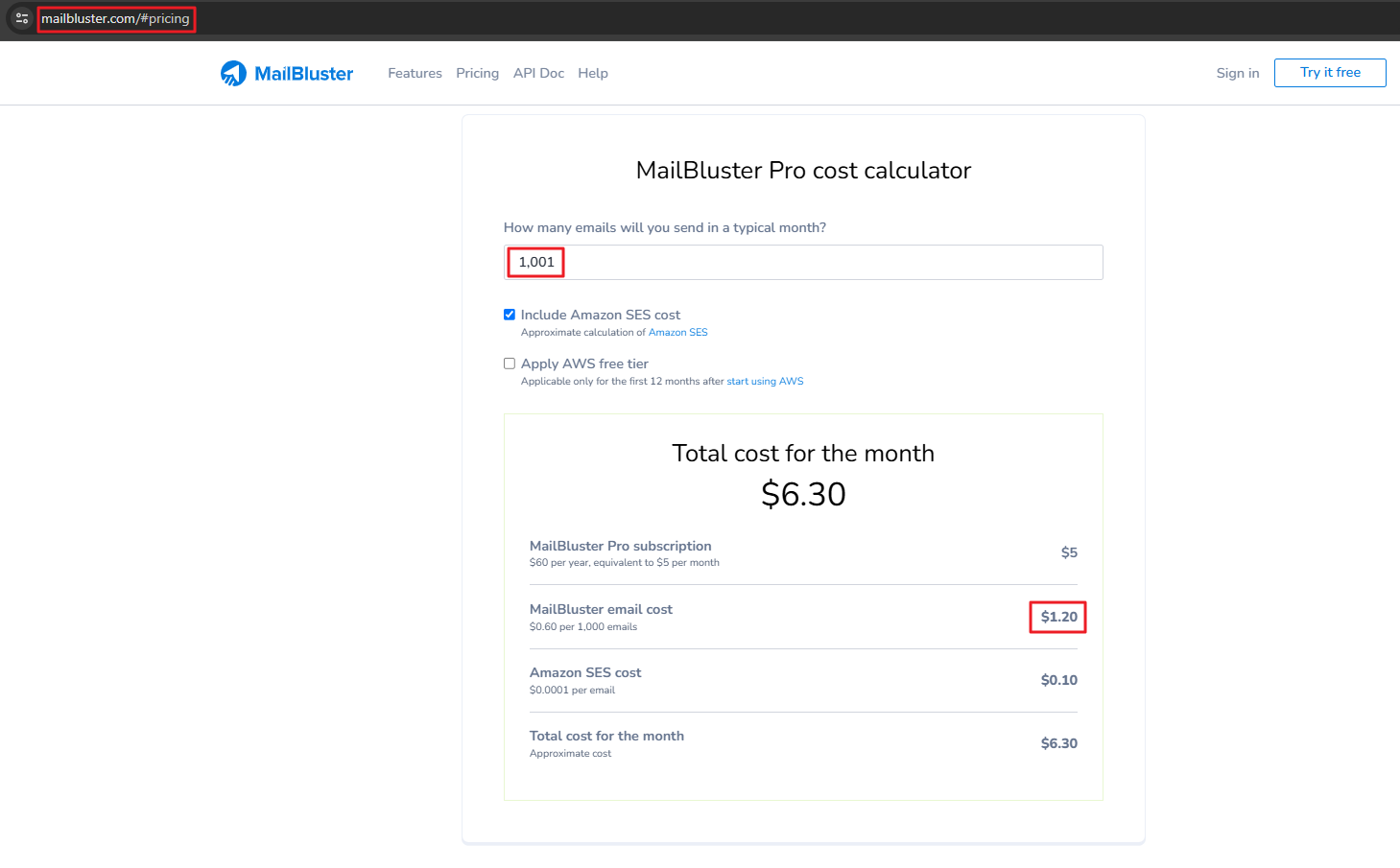
Task: Click the $0.10 Amazon SES cost value
Action: click(1058, 680)
